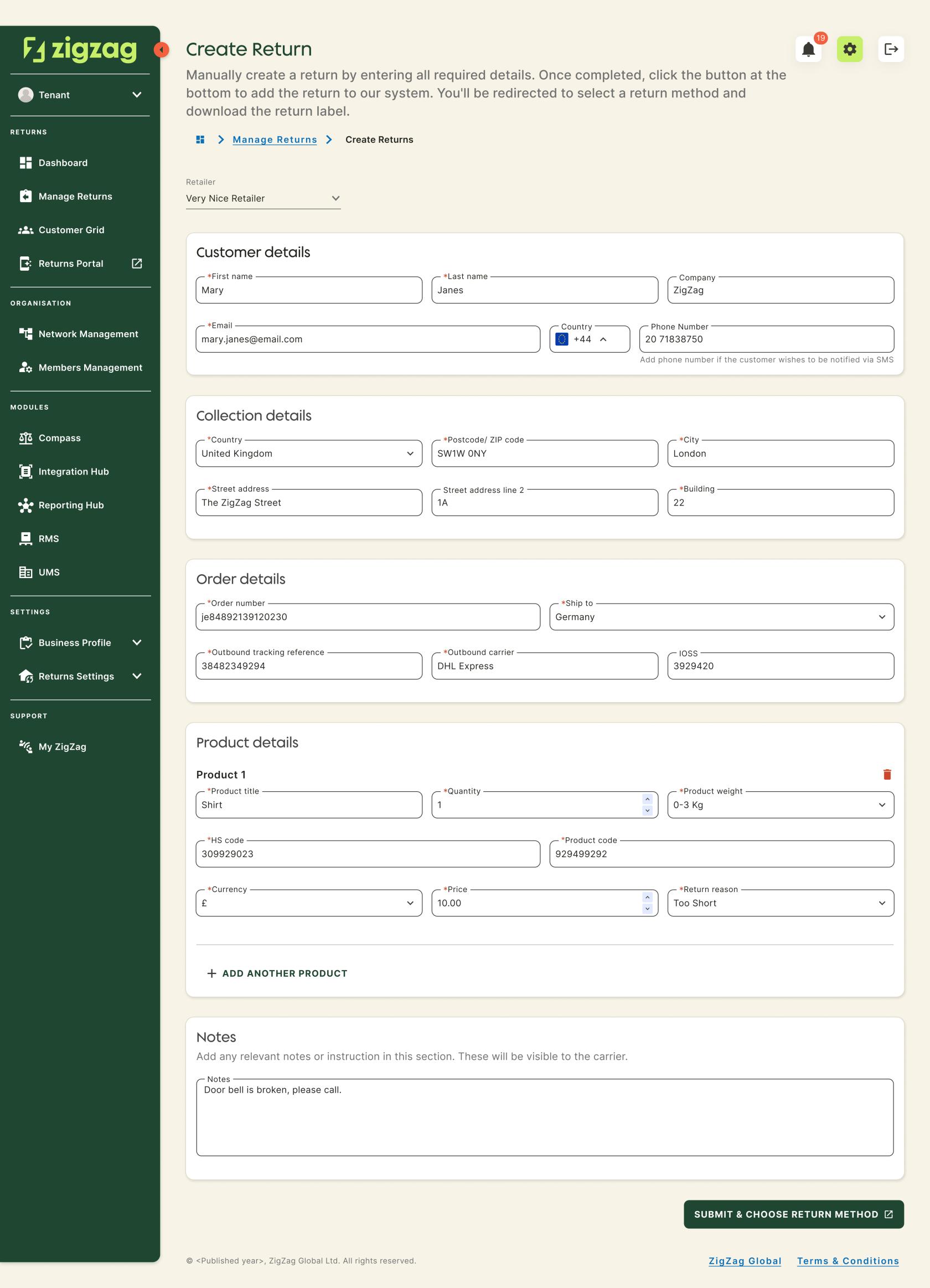Click Submit & Choose Return Method button
The height and width of the screenshot is (1288, 930).
point(793,1214)
